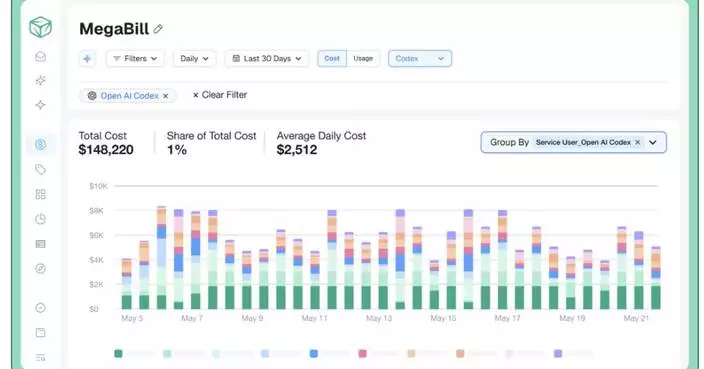This screenshot has width=704, height=369.
Task: Click the blue sparkle plus button
Action: coord(87,58)
